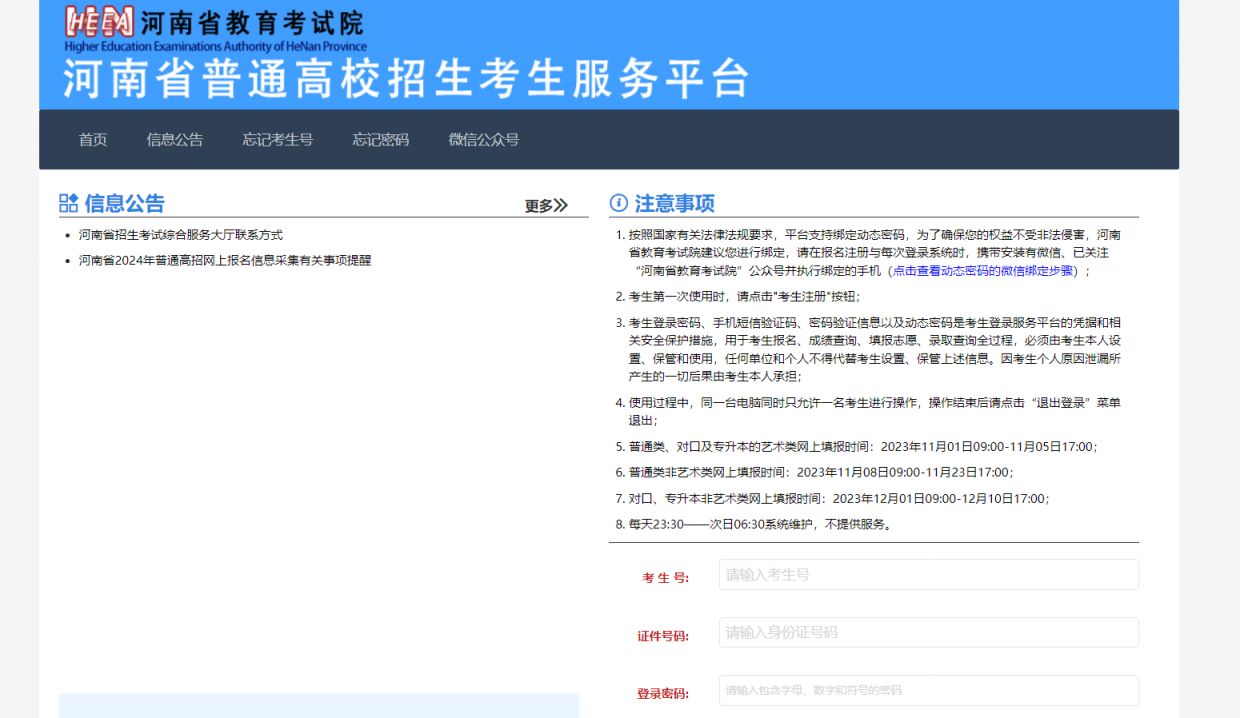Focus the 登录密码 password input field
1240x718 pixels.
pyautogui.click(x=928, y=691)
